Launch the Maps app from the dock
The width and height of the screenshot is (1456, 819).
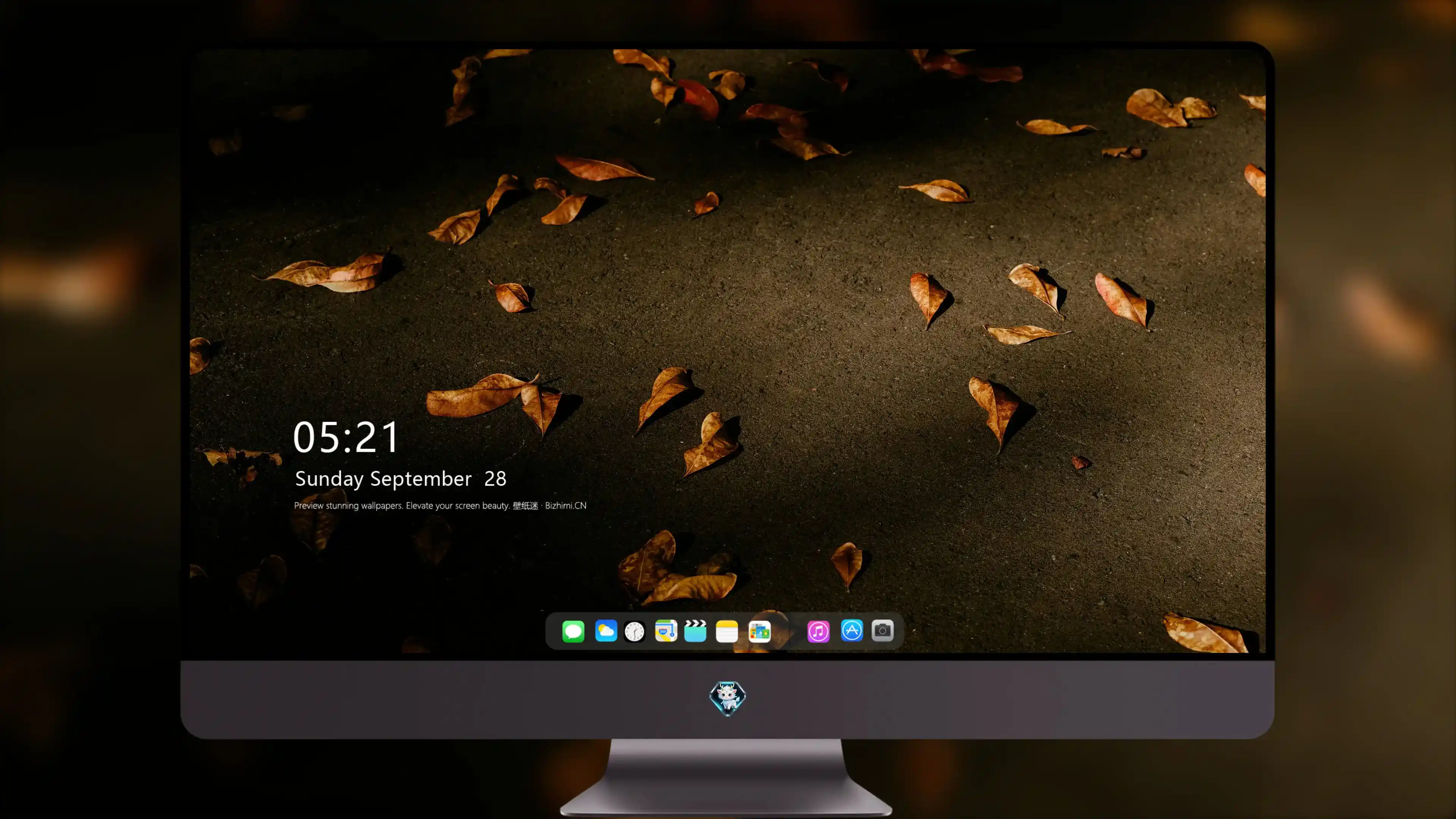pos(666,631)
